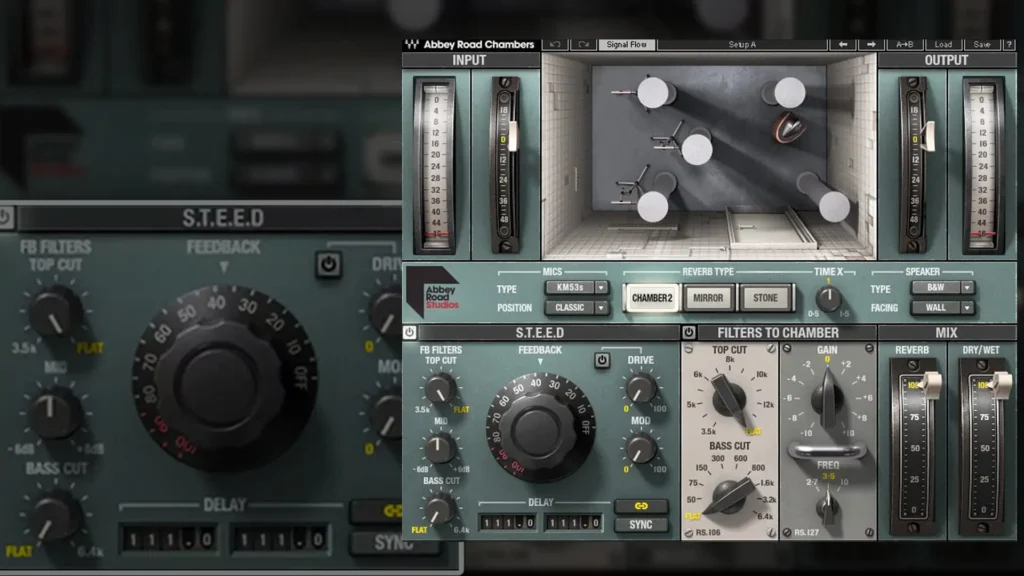
Task: Toggle the SYNC button under Delay
Action: coord(641,524)
